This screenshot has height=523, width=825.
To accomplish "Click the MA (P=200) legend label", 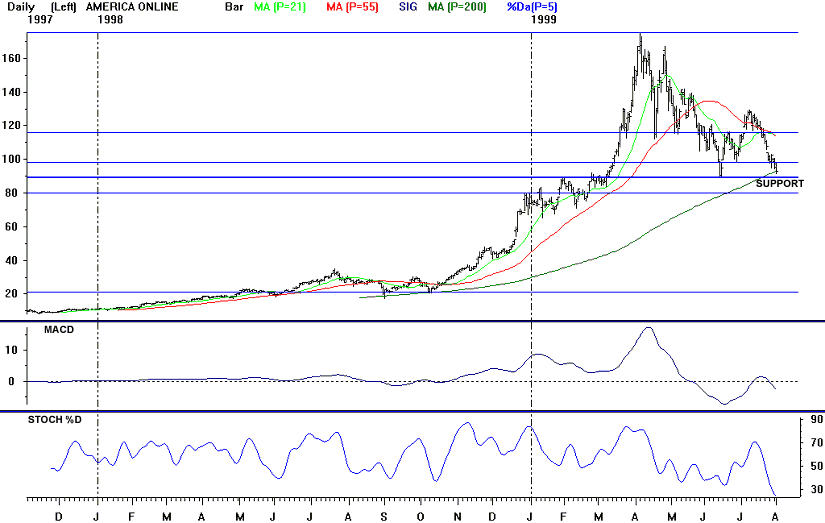I will pos(457,7).
